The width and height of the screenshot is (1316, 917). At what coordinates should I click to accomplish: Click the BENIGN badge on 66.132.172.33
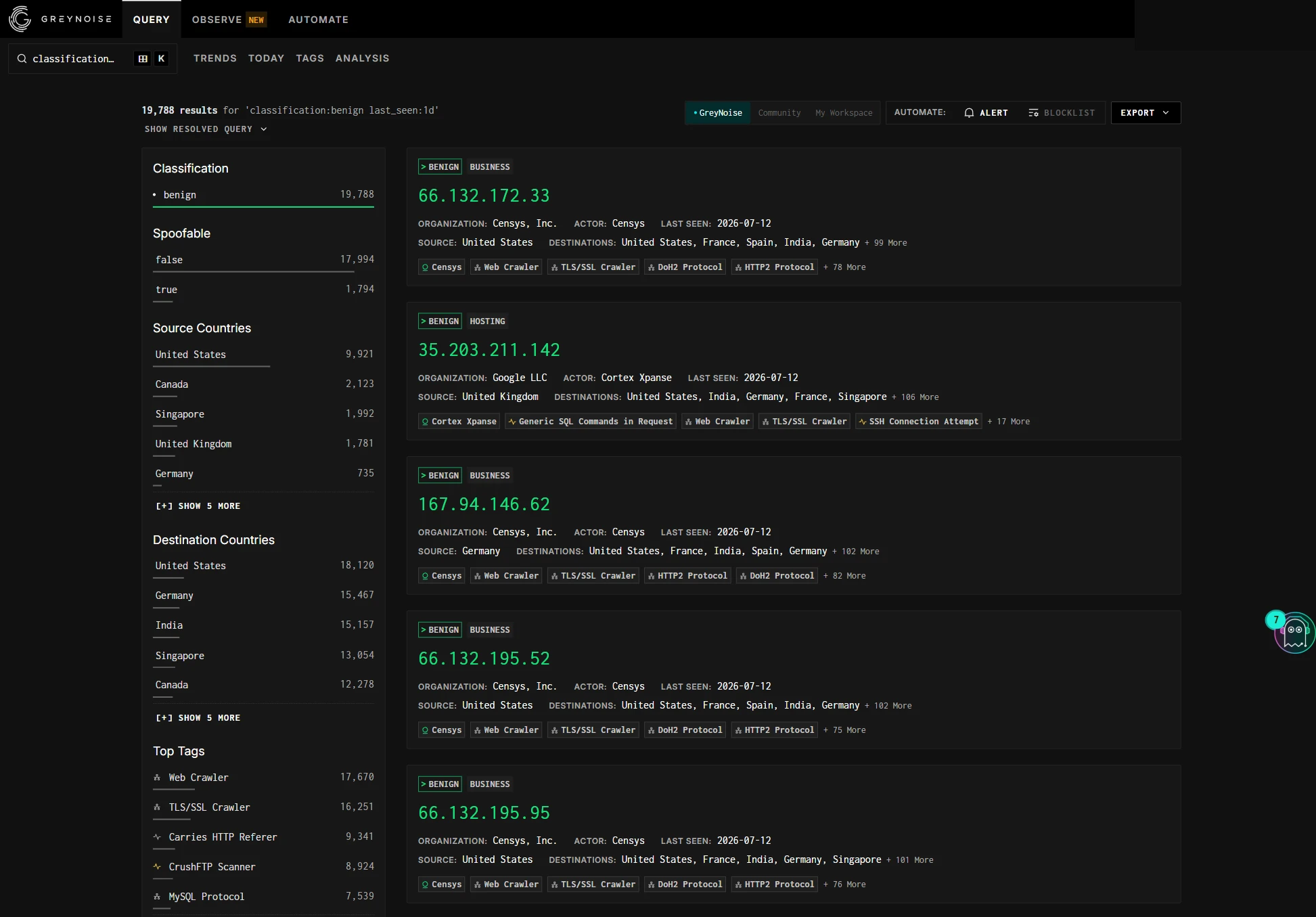(440, 167)
